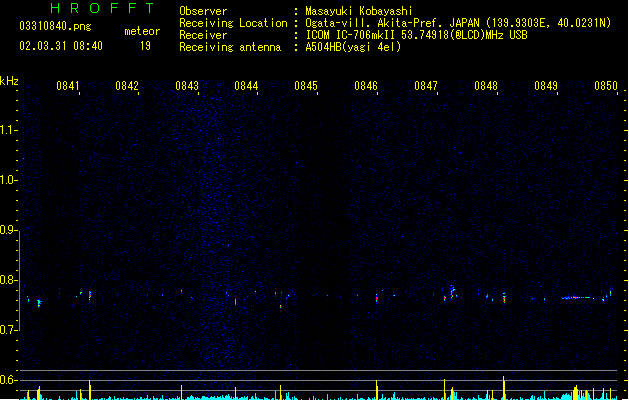Click the tallest yellow power spike after 0848

point(503,387)
